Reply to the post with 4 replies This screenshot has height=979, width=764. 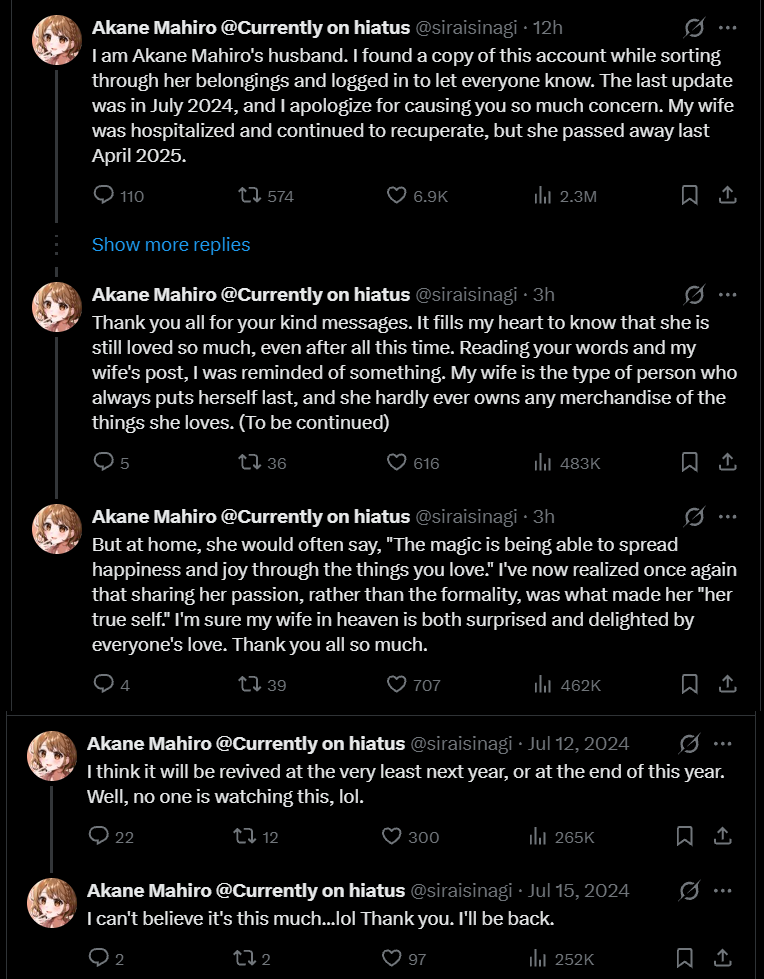coord(104,684)
